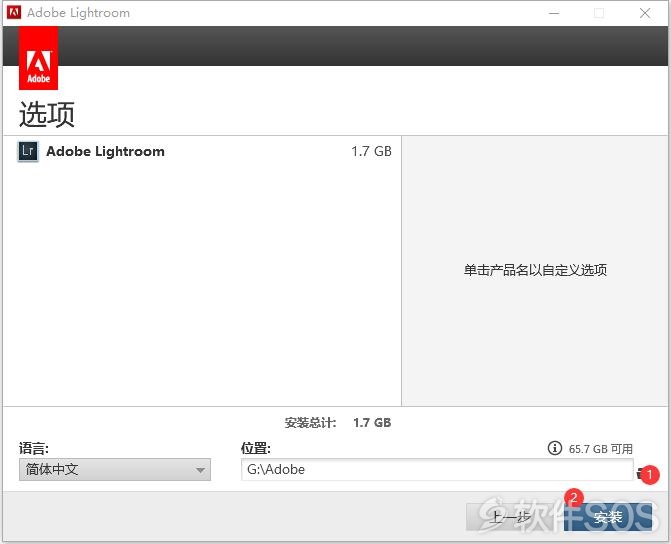671x544 pixels.
Task: Click the Adobe logo in header
Action: point(39,58)
